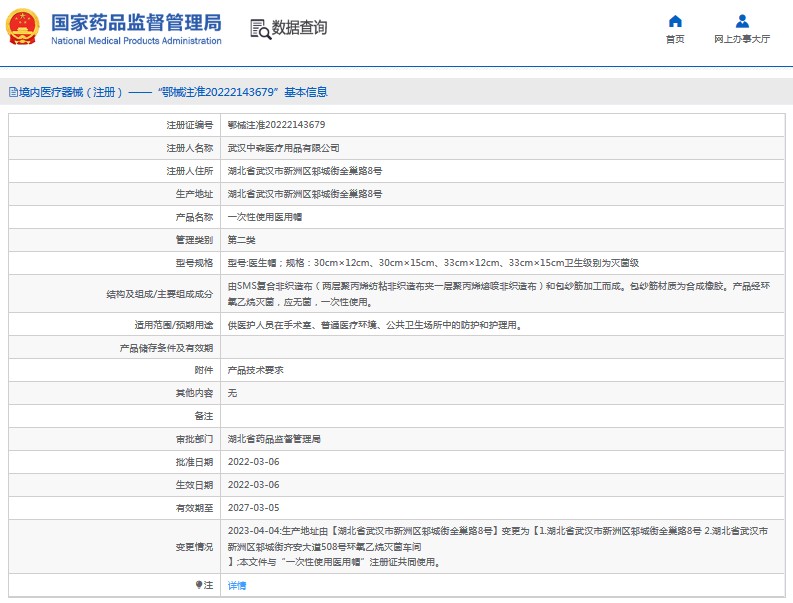This screenshot has height=603, width=793.
Task: Open the 数据查询 search icon
Action: click(x=260, y=29)
